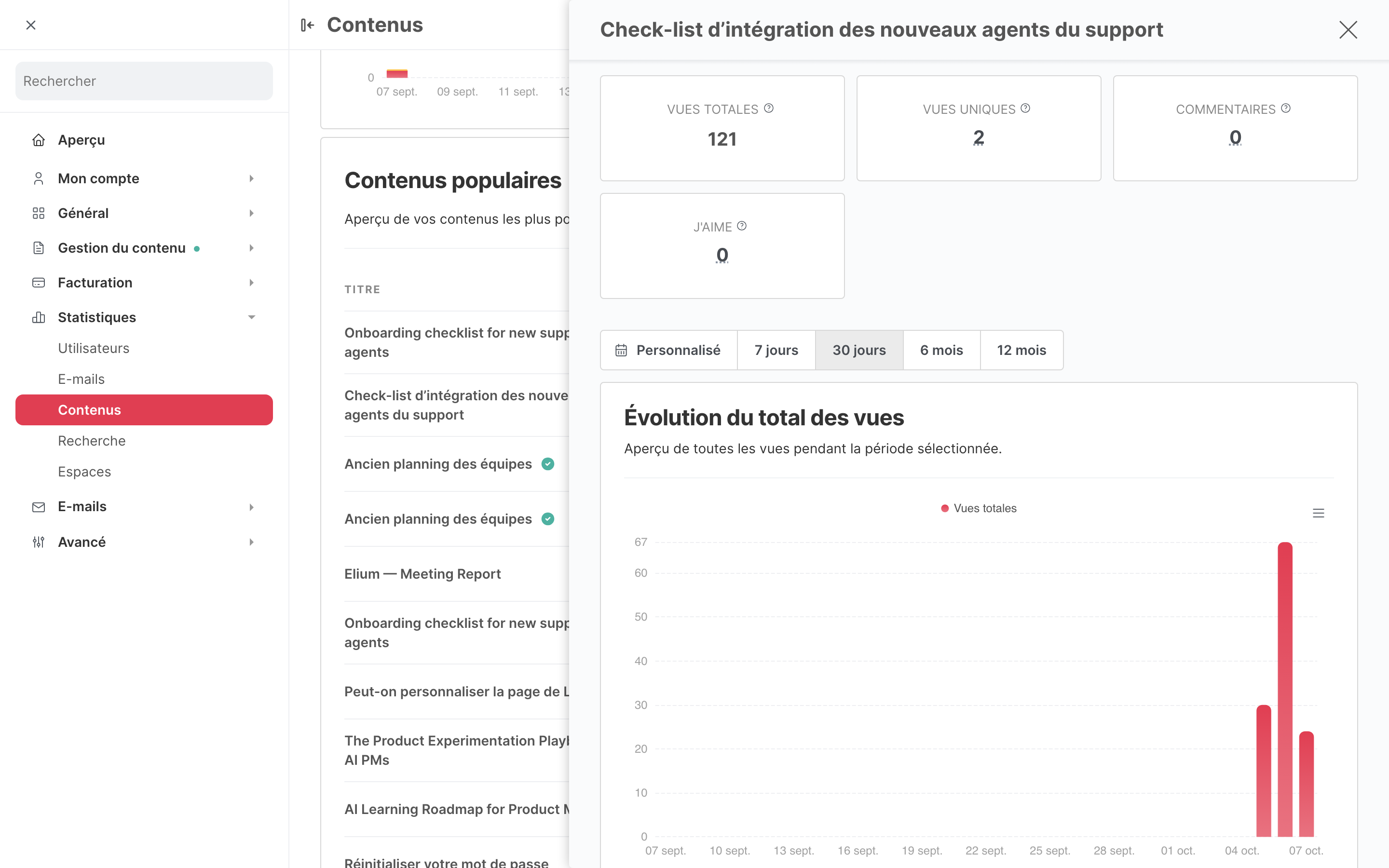This screenshot has height=868, width=1389.
Task: Open AI Learning Roadmap for Product row
Action: [x=457, y=810]
